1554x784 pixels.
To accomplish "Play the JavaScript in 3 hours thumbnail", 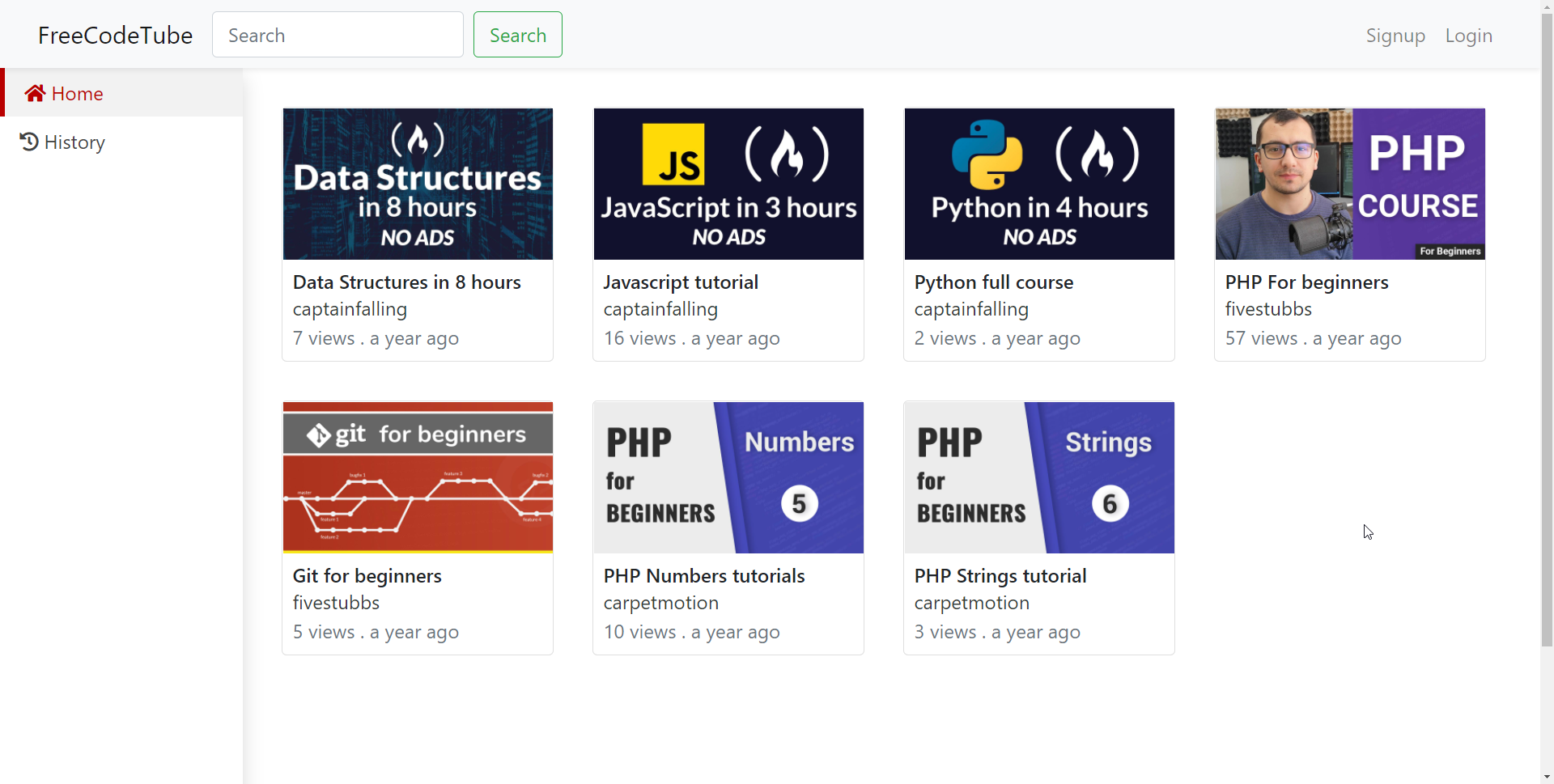I will (x=728, y=184).
